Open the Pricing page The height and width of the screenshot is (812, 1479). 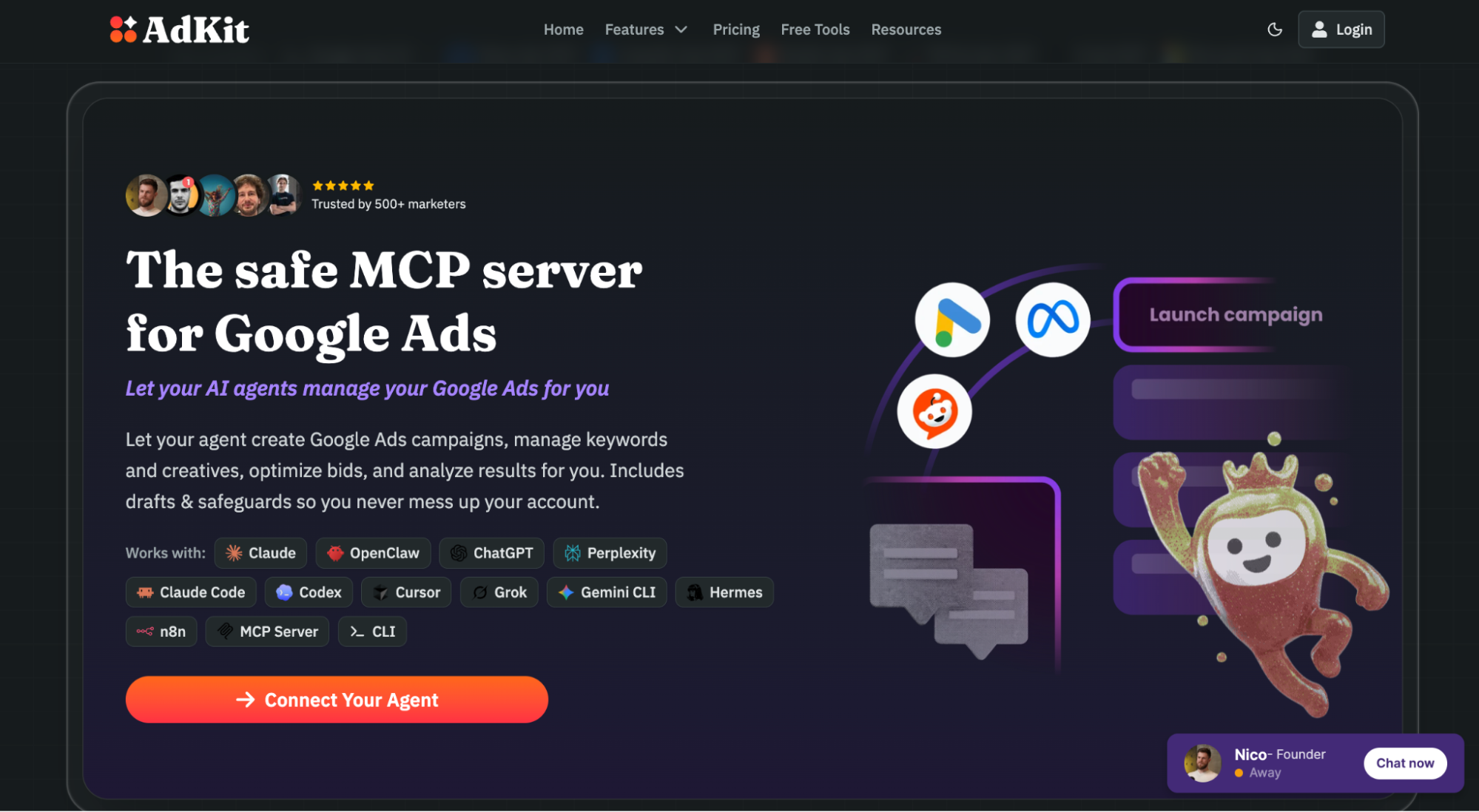click(735, 30)
